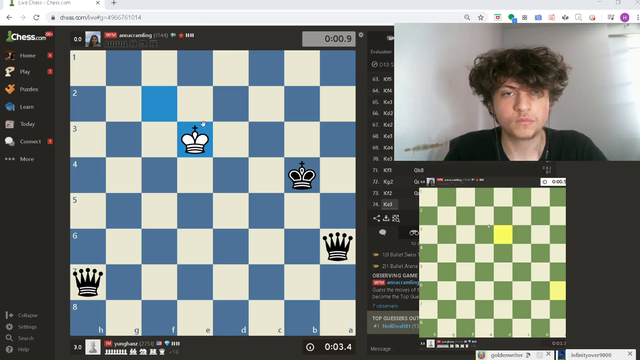Click the black queen on a6
Screen dimensions: 640x360
point(338,247)
